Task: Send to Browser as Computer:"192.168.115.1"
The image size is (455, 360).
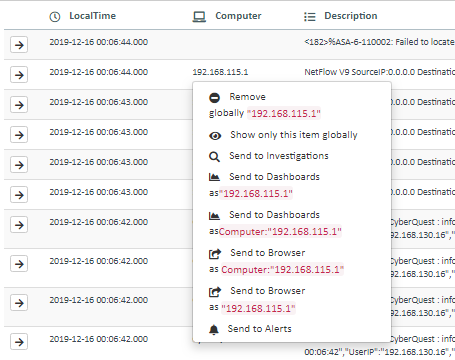Action: pos(276,261)
